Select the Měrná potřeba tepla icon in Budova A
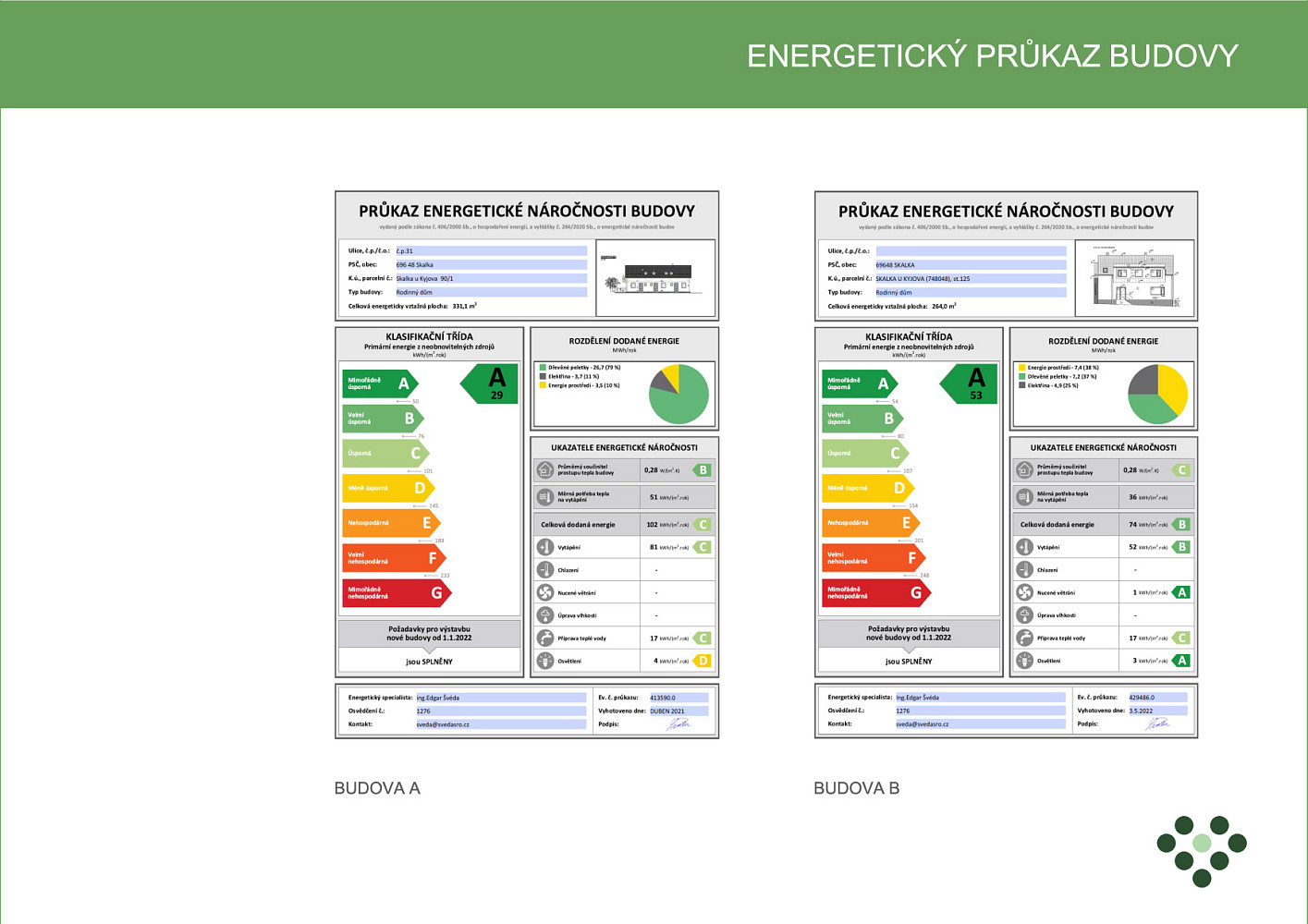 coord(545,497)
